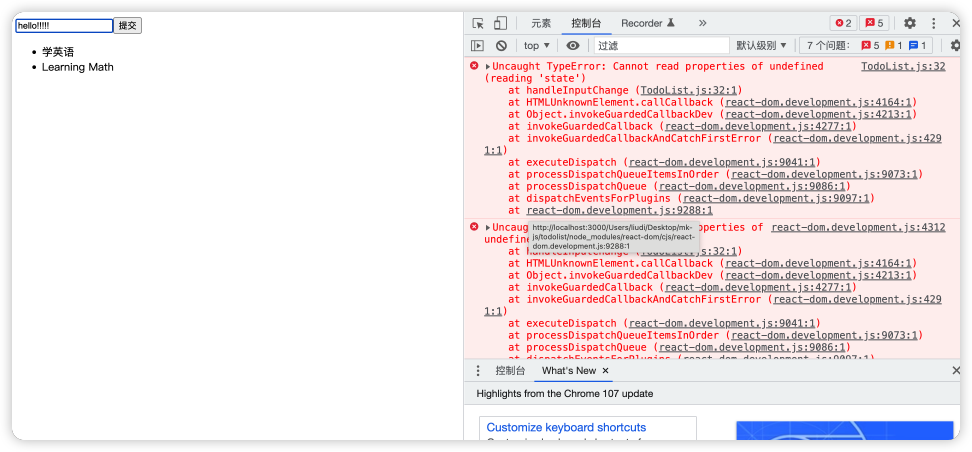Click the blue What's New thumbnail image
Screen dimensions: 972x452
click(x=844, y=431)
